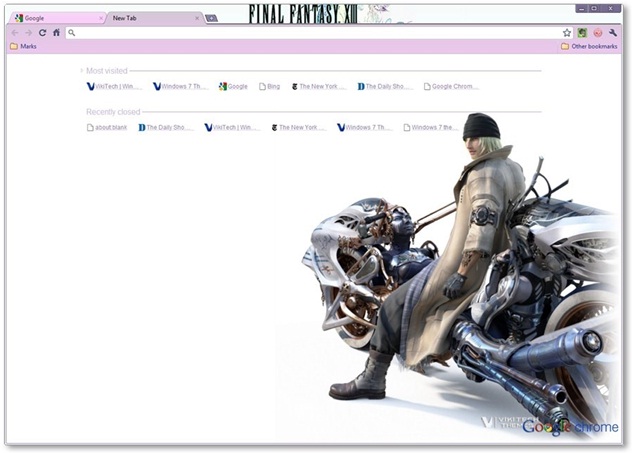Open the Other bookmarks folder
This screenshot has width=632, height=453.
click(x=589, y=46)
